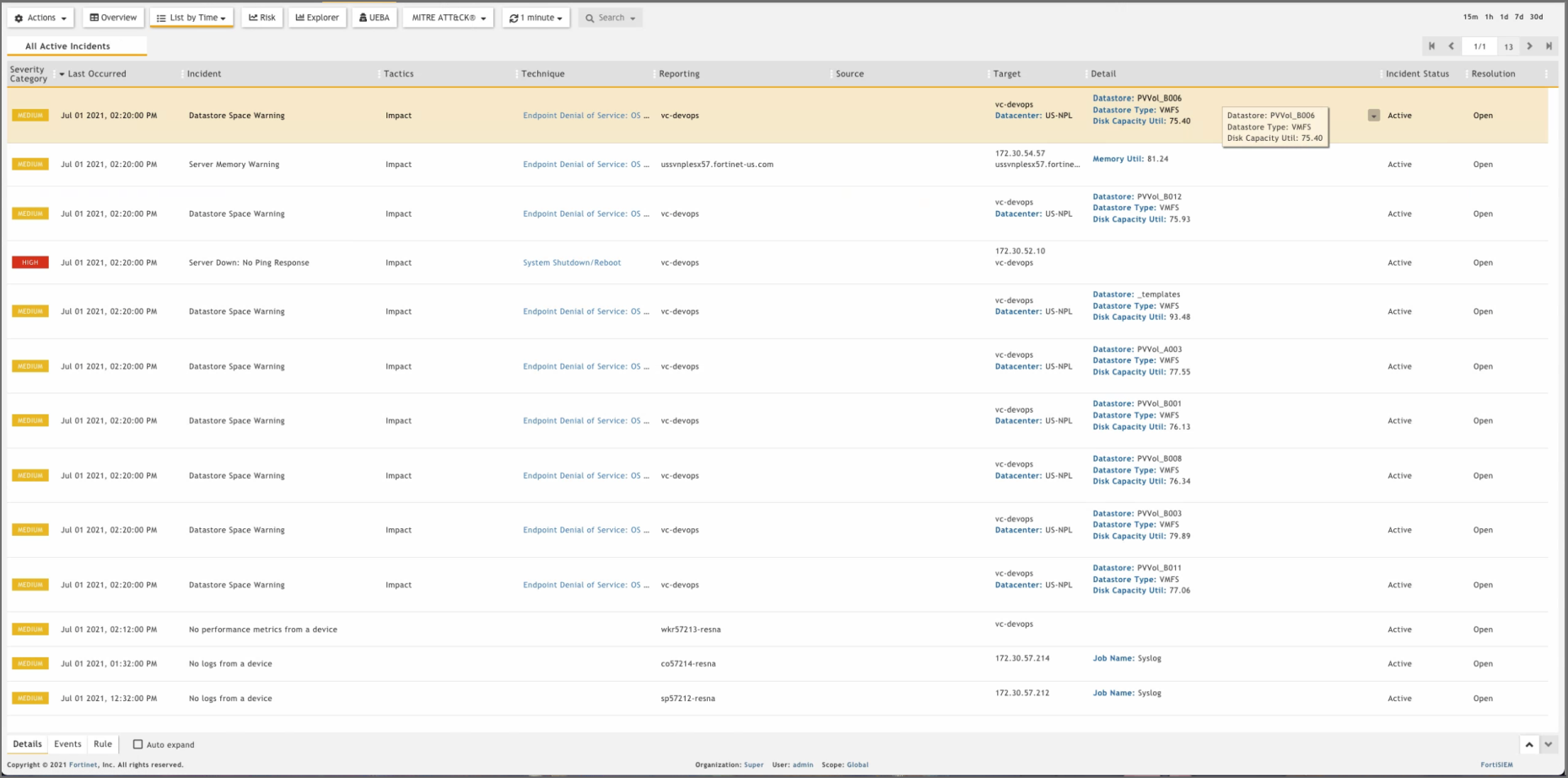Sort by the Last Occurred column header
Screen dimensions: 1568x778
pyautogui.click(x=97, y=74)
